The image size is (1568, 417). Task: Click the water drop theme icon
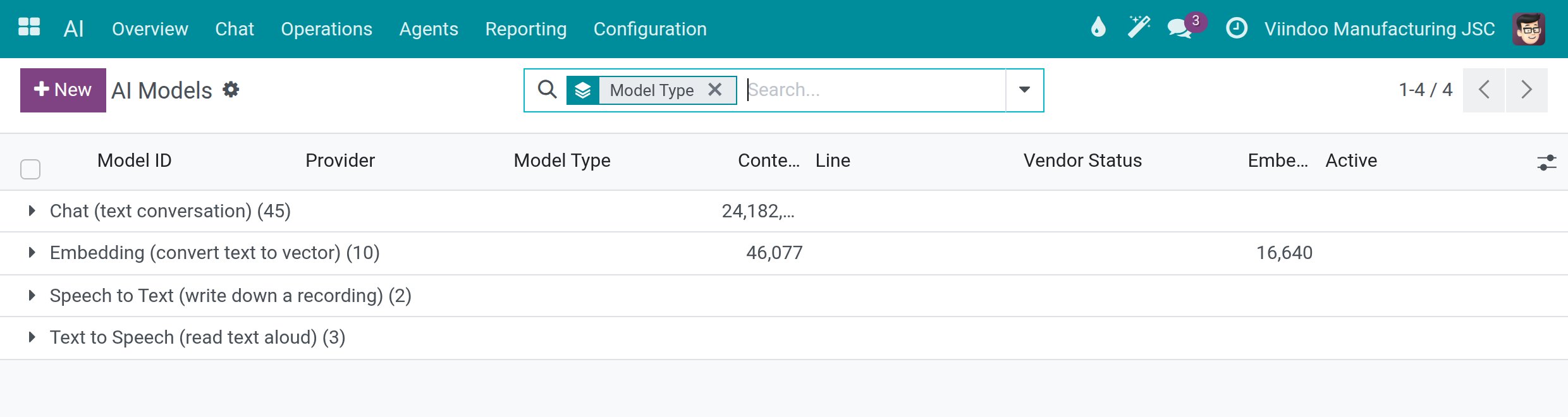[x=1098, y=27]
